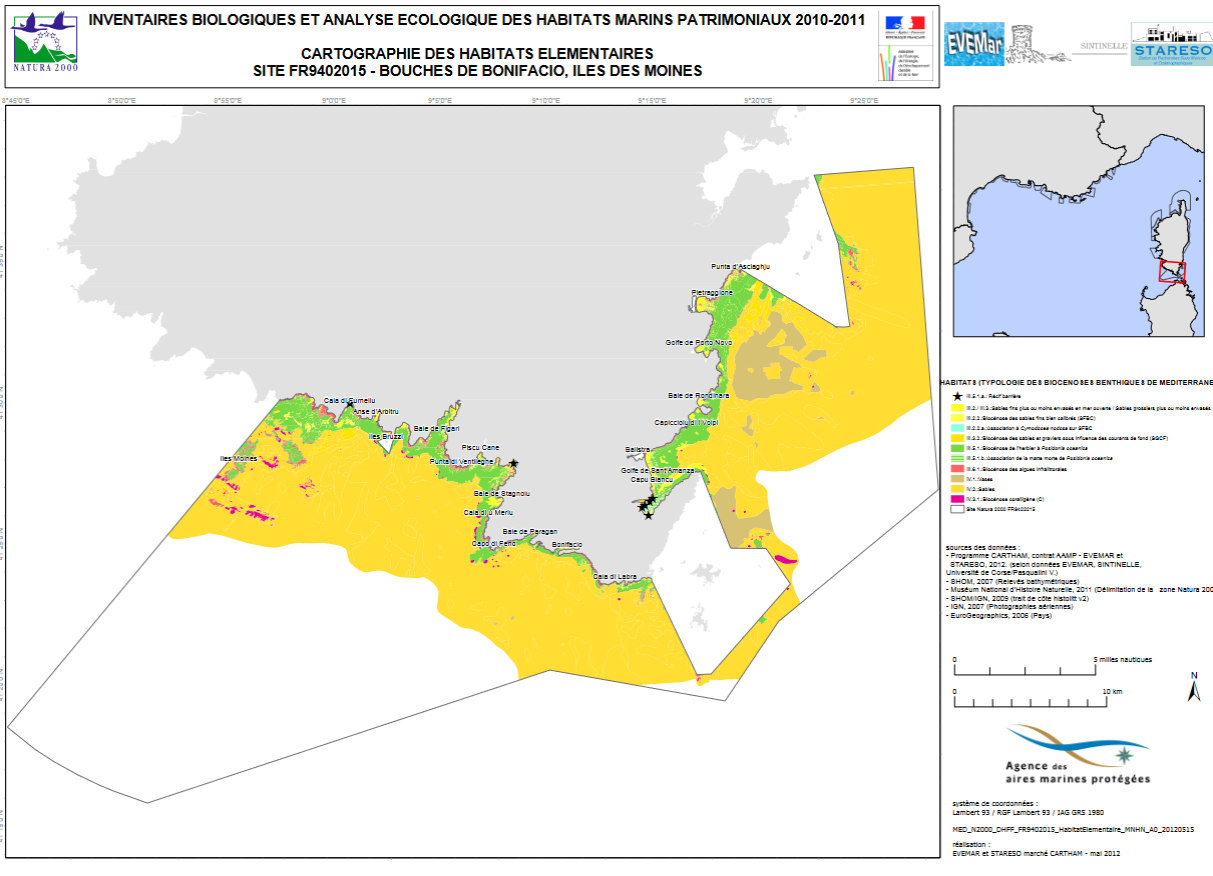
Task: Select the black star Récif barrière legend symbol
Action: (959, 397)
